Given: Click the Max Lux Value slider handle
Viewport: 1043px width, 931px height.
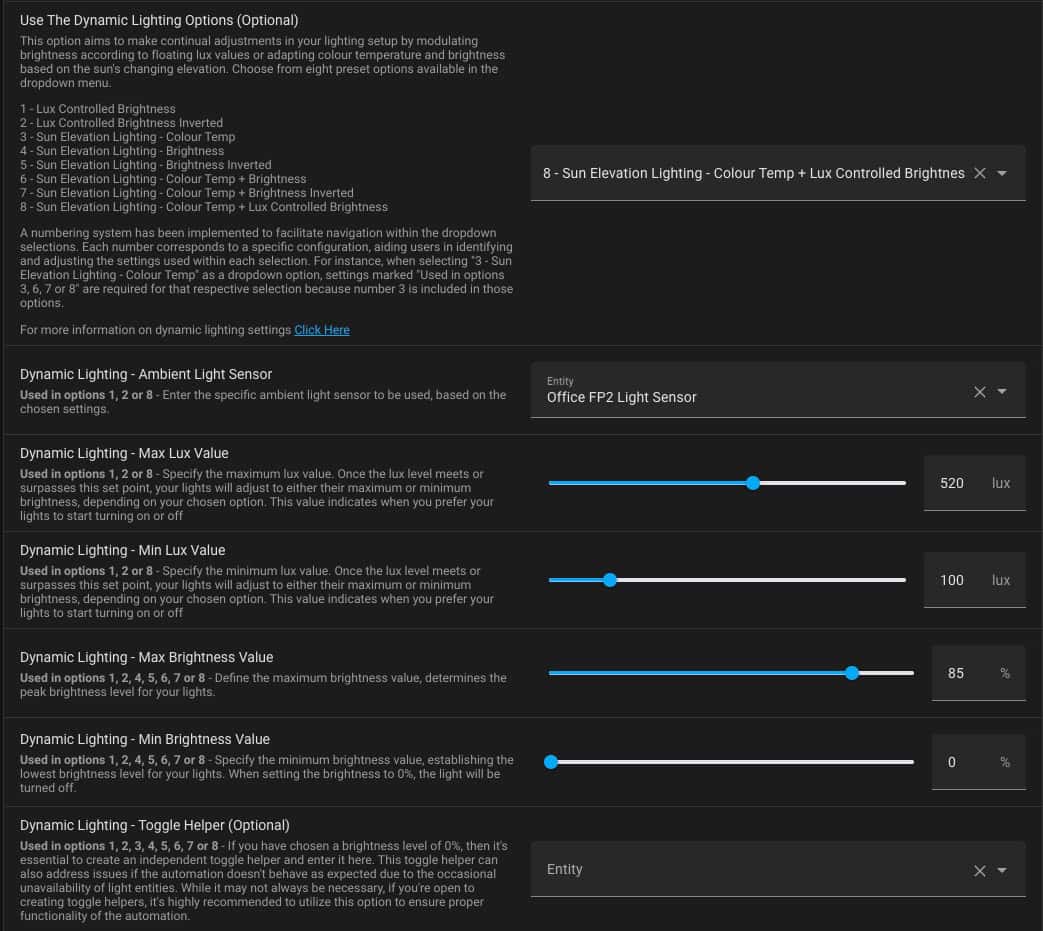Looking at the screenshot, I should [752, 483].
